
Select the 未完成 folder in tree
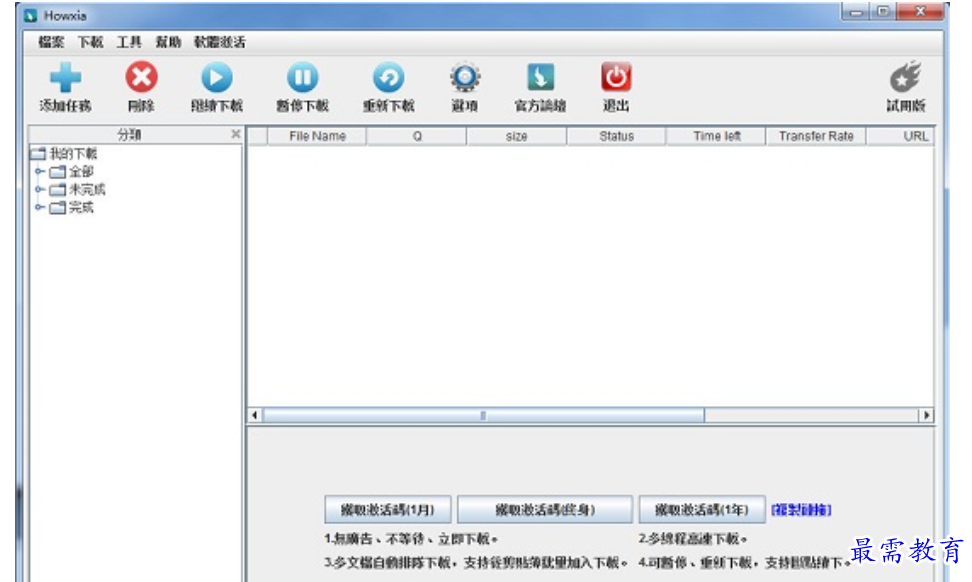pyautogui.click(x=77, y=189)
